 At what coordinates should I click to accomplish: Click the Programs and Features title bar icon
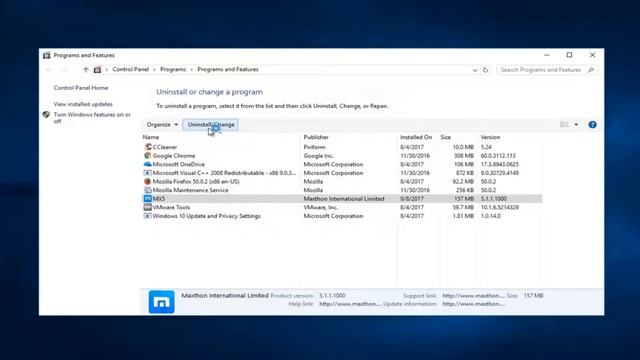click(x=47, y=56)
